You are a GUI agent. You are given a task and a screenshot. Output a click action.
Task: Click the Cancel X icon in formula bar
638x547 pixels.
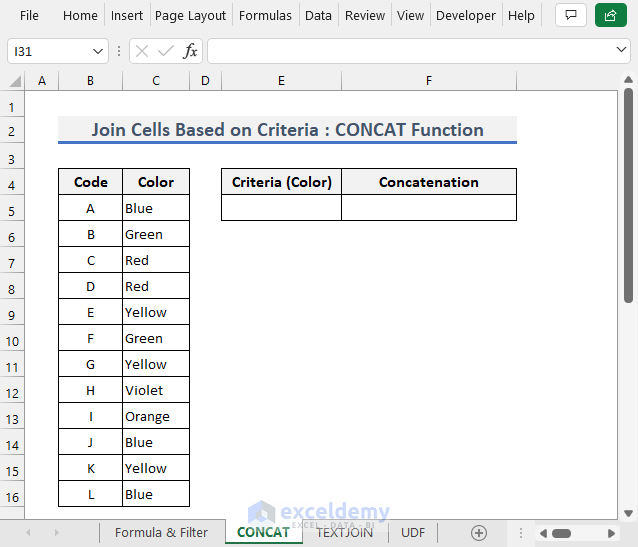click(142, 51)
